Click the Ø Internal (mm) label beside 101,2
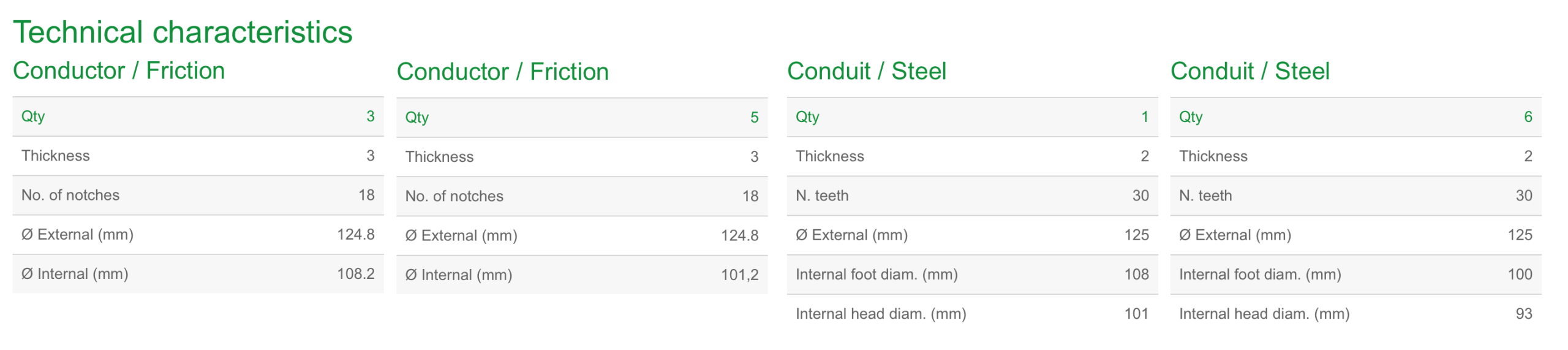 pyautogui.click(x=458, y=275)
